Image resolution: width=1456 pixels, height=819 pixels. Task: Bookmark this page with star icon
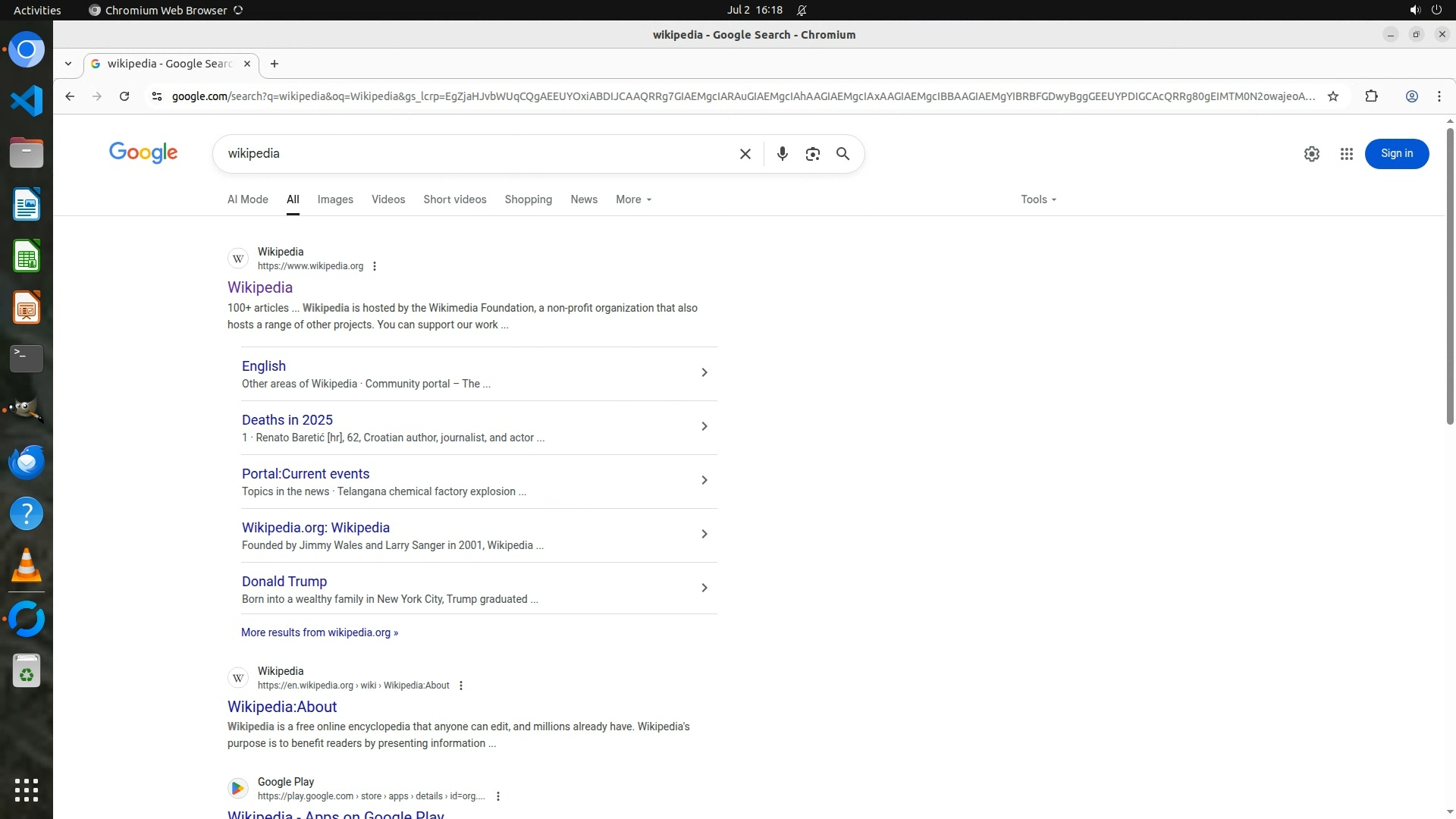[1332, 96]
